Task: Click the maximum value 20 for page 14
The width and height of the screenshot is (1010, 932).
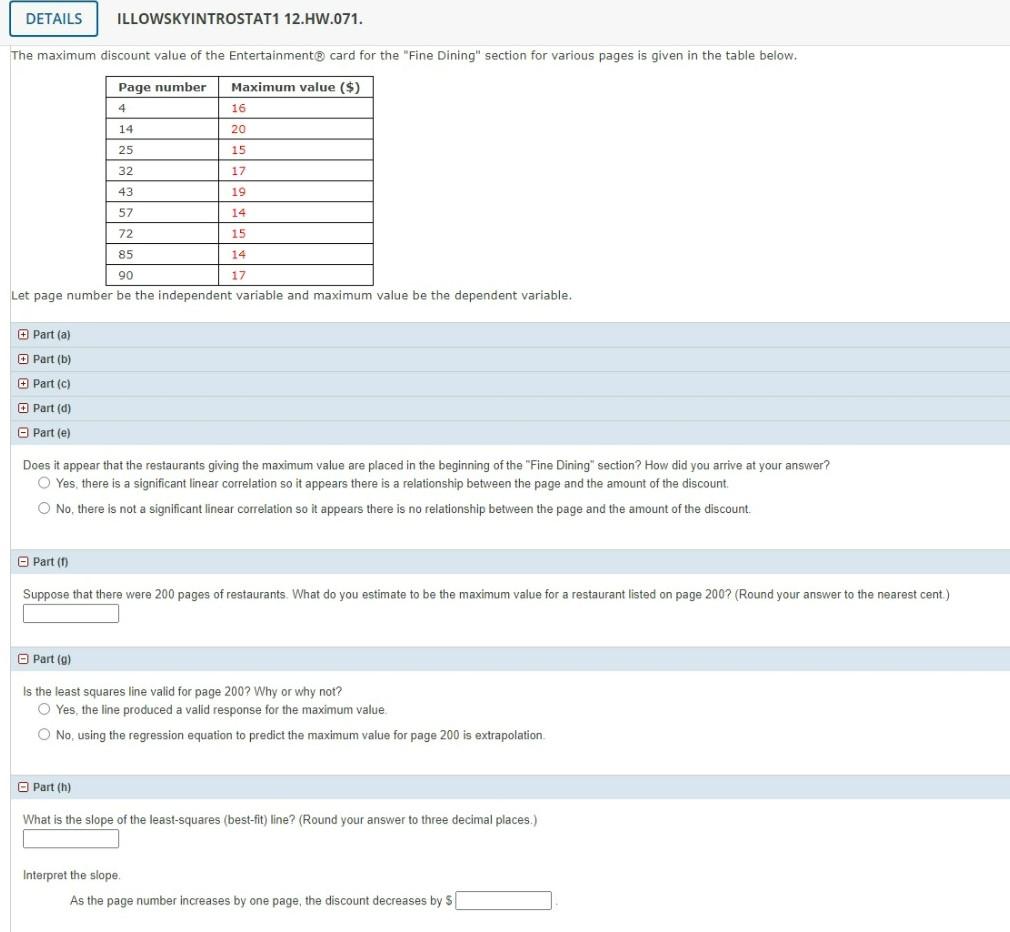Action: click(x=237, y=128)
